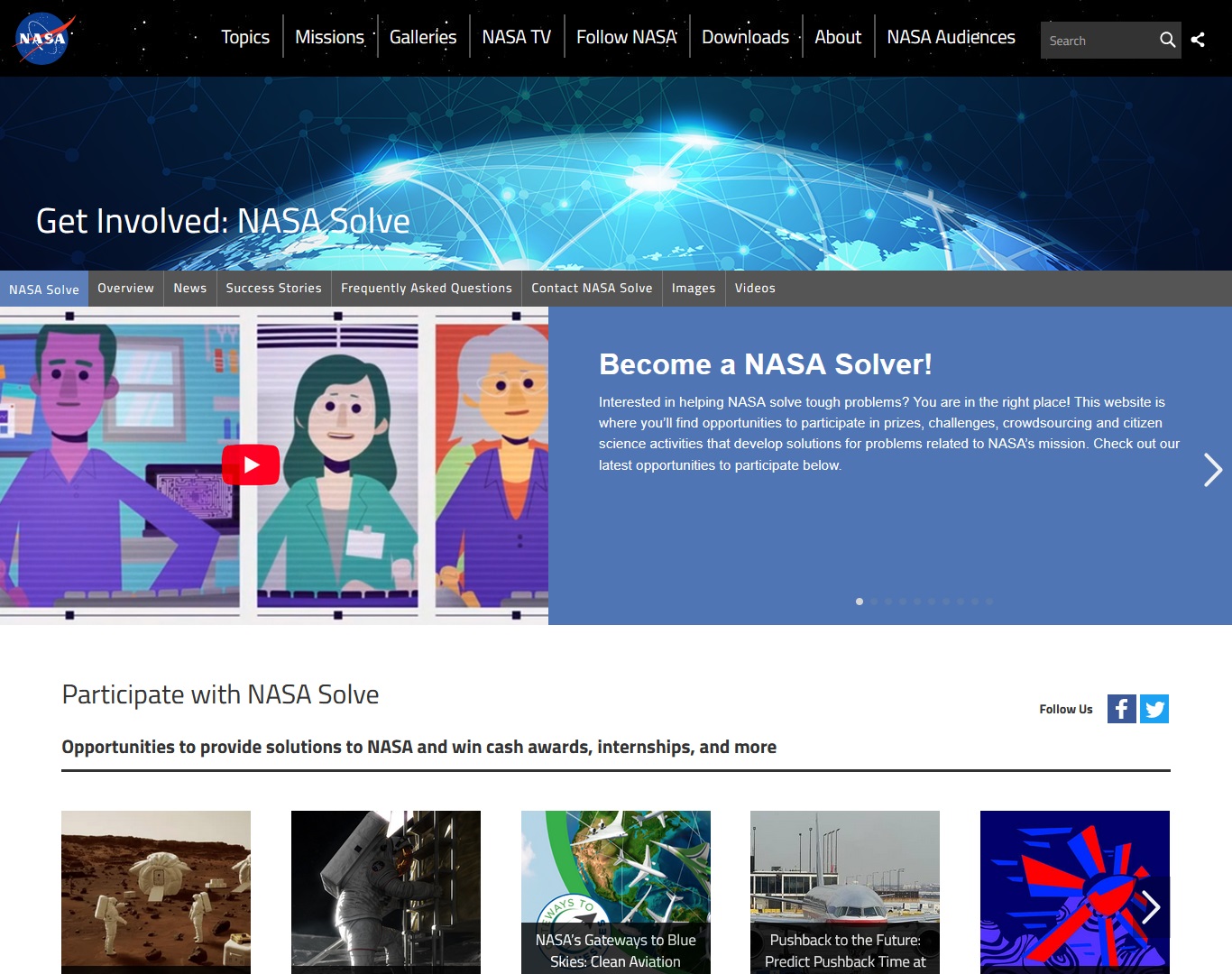Expand the NASA Audiences menu

(951, 37)
